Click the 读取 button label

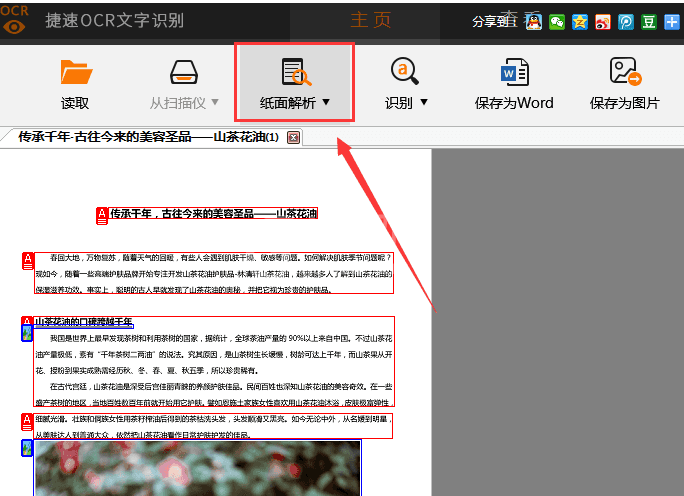pyautogui.click(x=75, y=103)
